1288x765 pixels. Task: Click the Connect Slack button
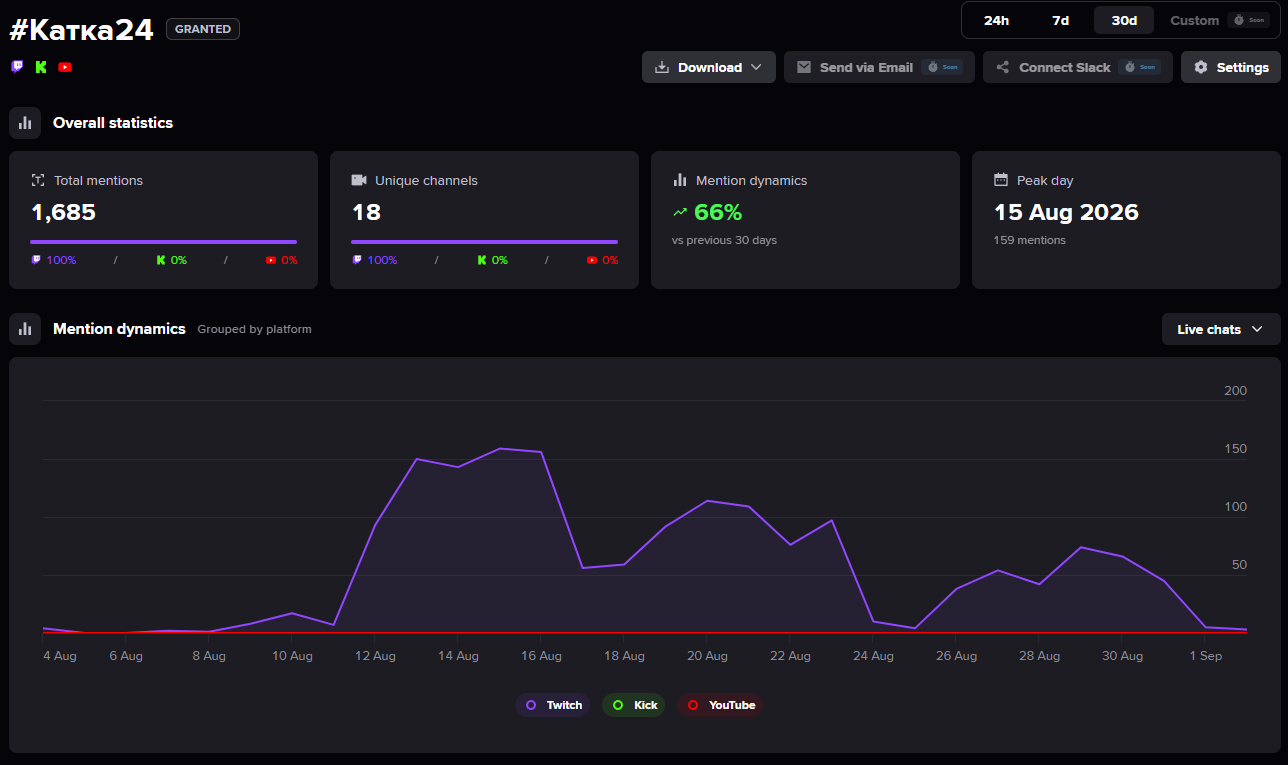click(1078, 67)
